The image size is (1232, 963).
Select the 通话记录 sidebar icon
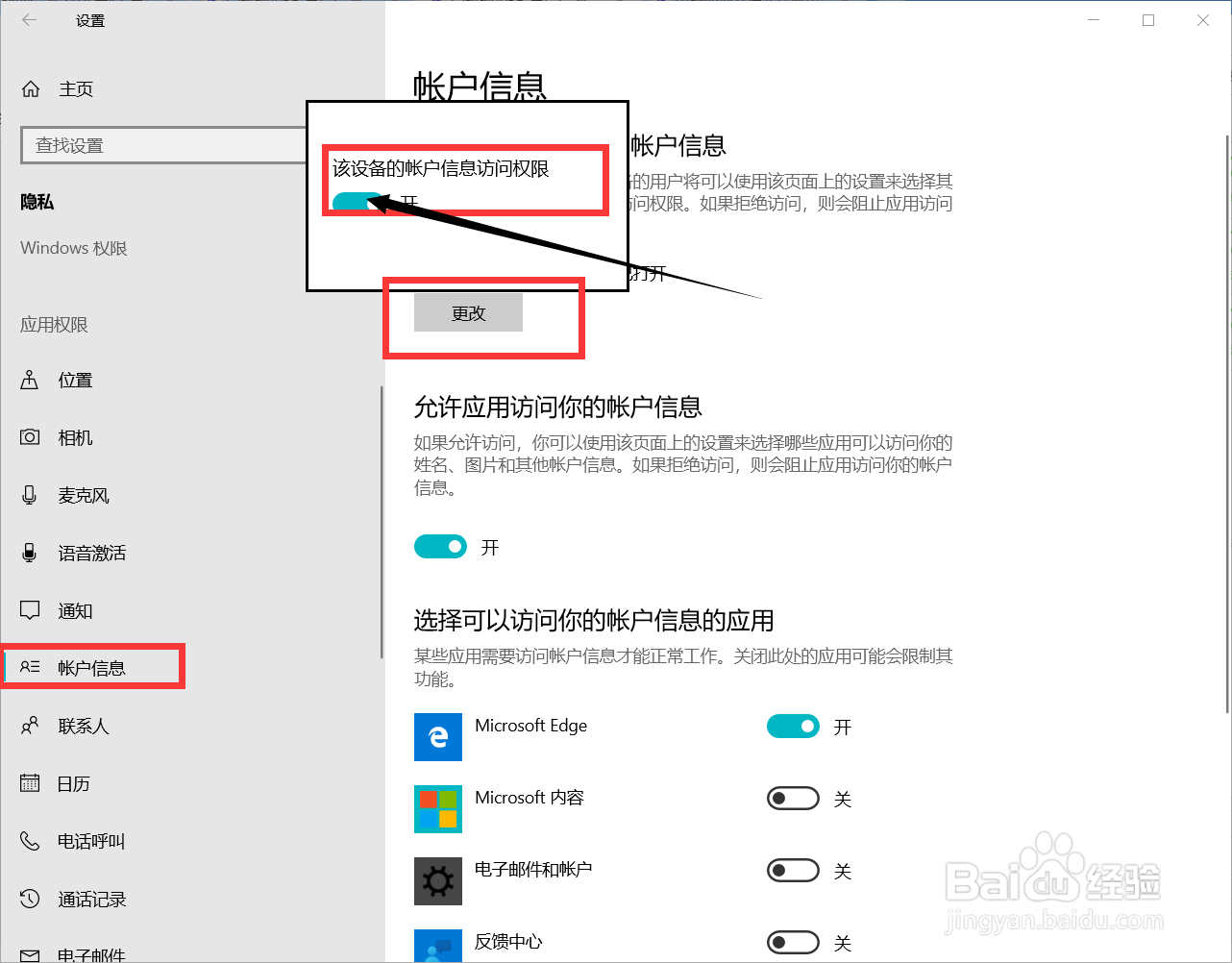29,899
